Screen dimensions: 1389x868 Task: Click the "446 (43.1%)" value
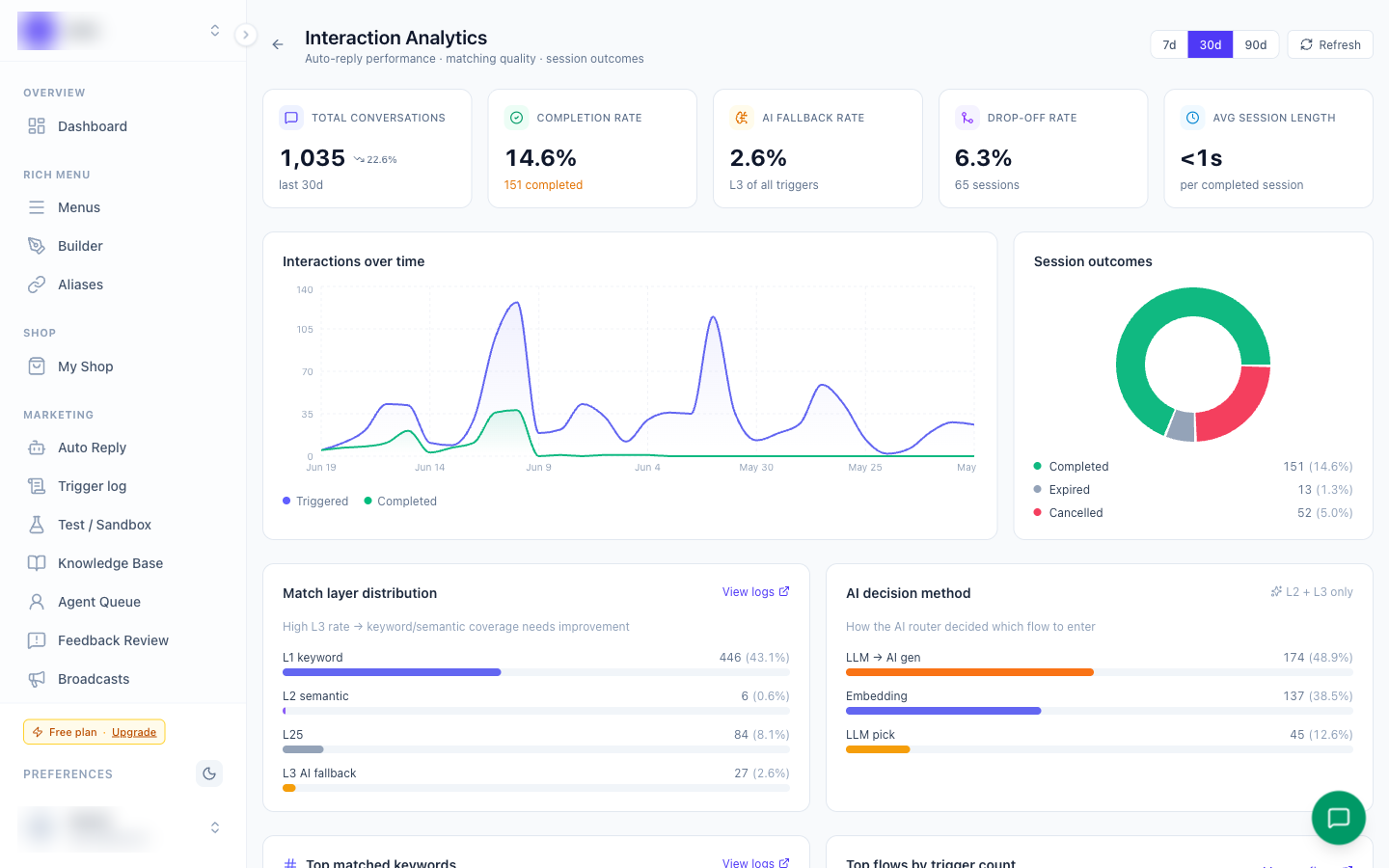click(x=754, y=658)
